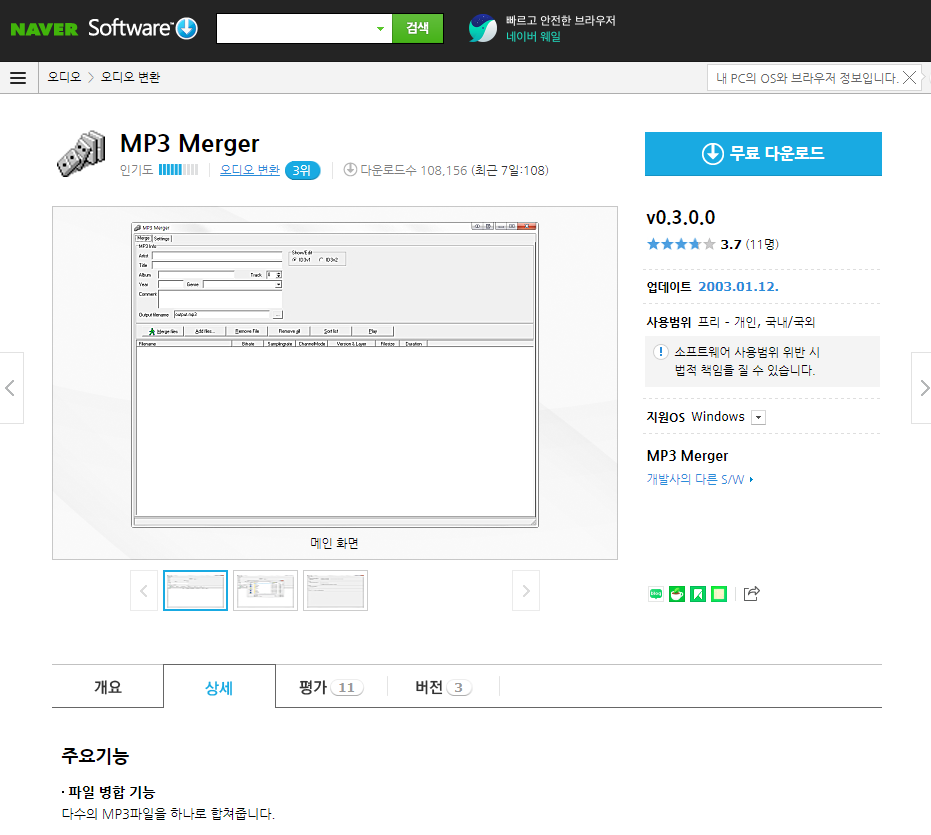931x835 pixels.
Task: Open the Software home download logo
Action: [x=143, y=28]
